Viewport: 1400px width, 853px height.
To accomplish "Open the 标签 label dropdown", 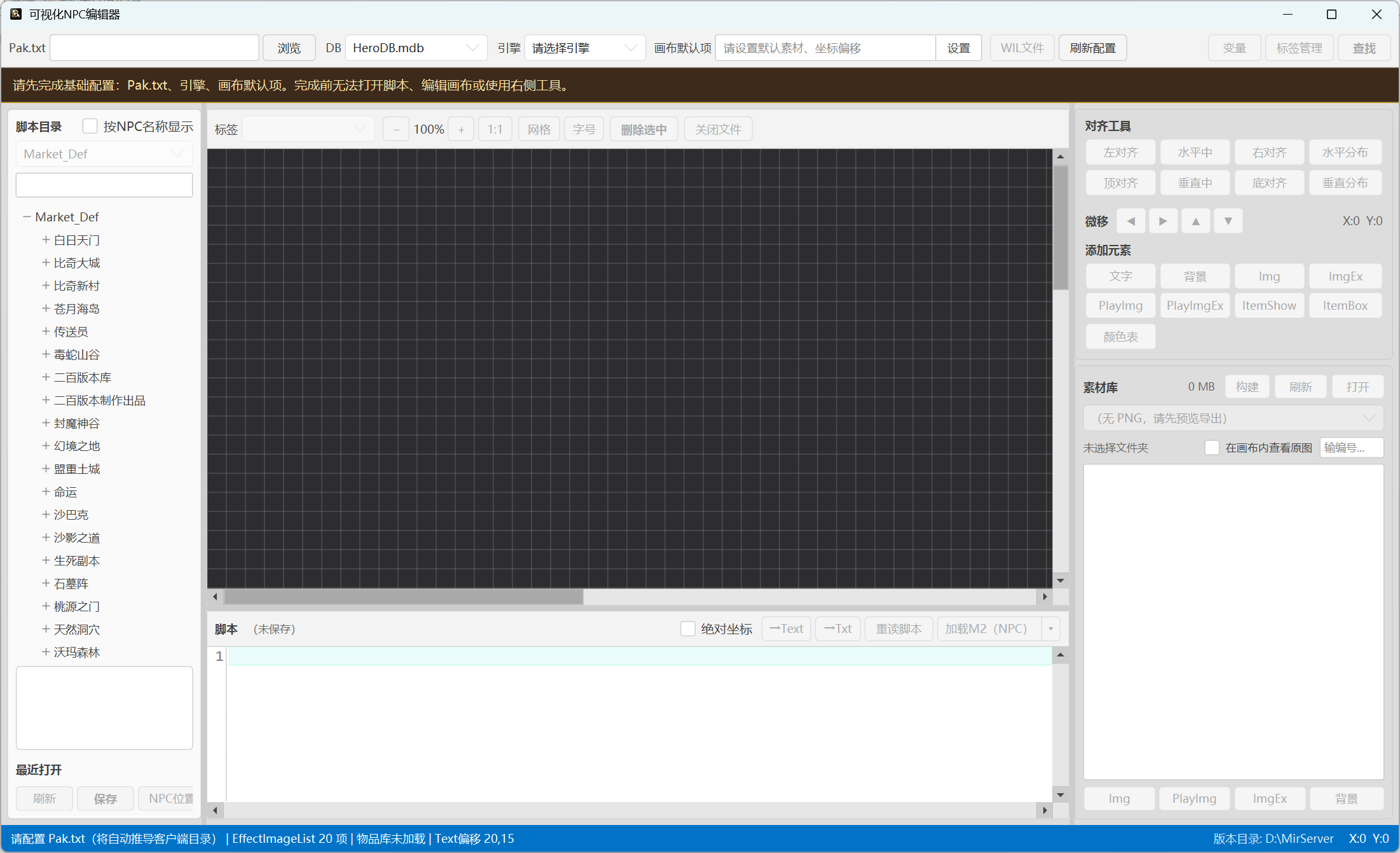I will click(308, 130).
